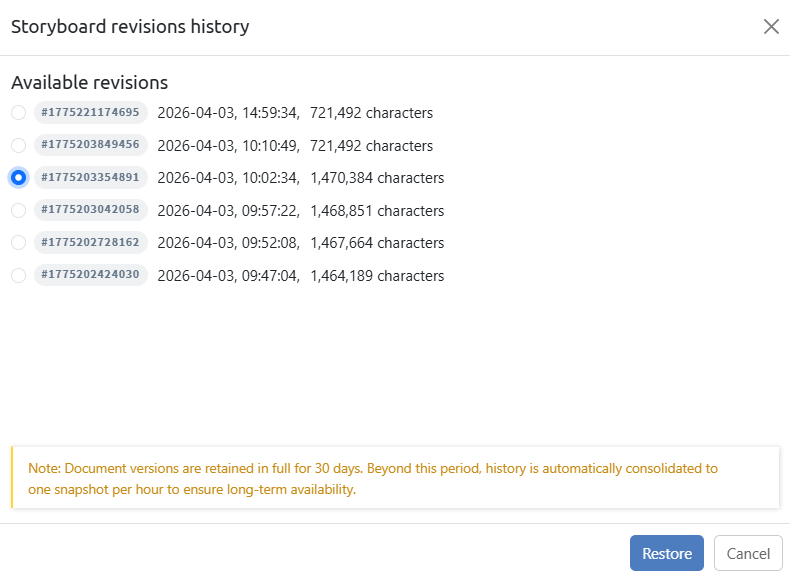
Task: Click the 30-day retention note text
Action: click(x=373, y=479)
